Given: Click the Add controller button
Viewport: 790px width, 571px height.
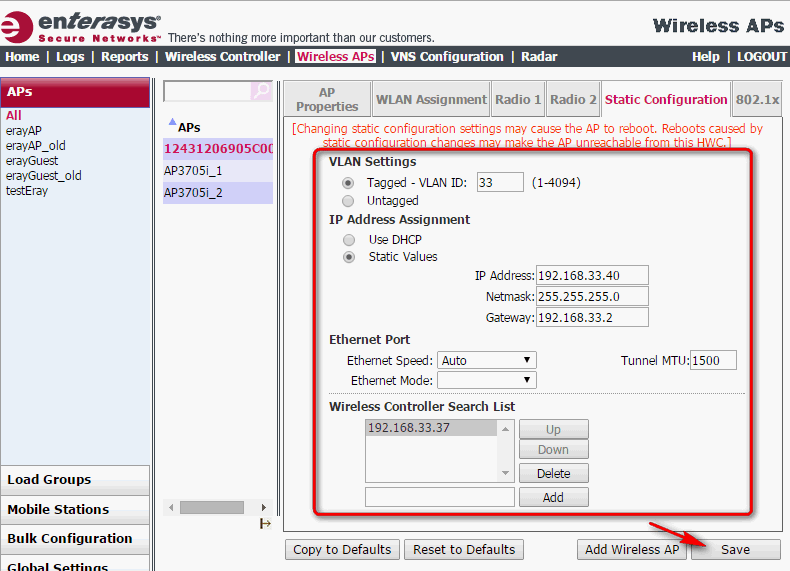Looking at the screenshot, I should point(554,497).
